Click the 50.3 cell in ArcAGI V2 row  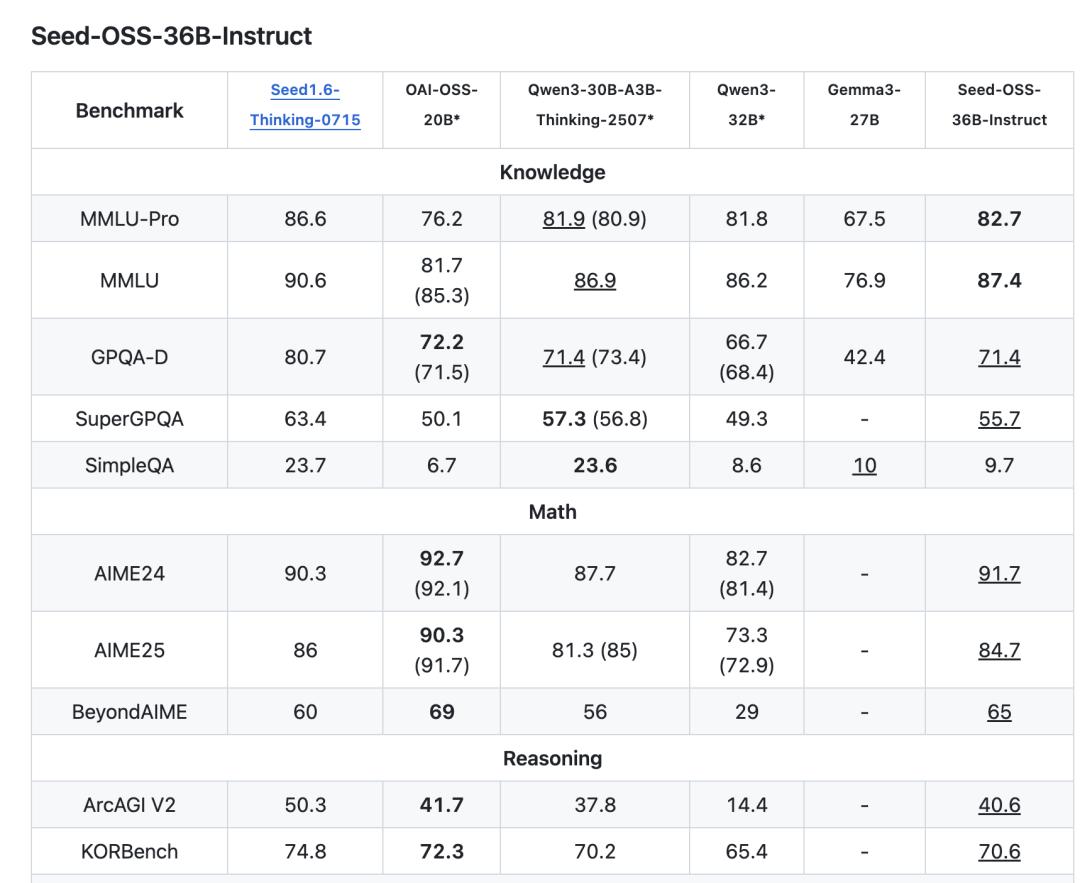tap(305, 804)
